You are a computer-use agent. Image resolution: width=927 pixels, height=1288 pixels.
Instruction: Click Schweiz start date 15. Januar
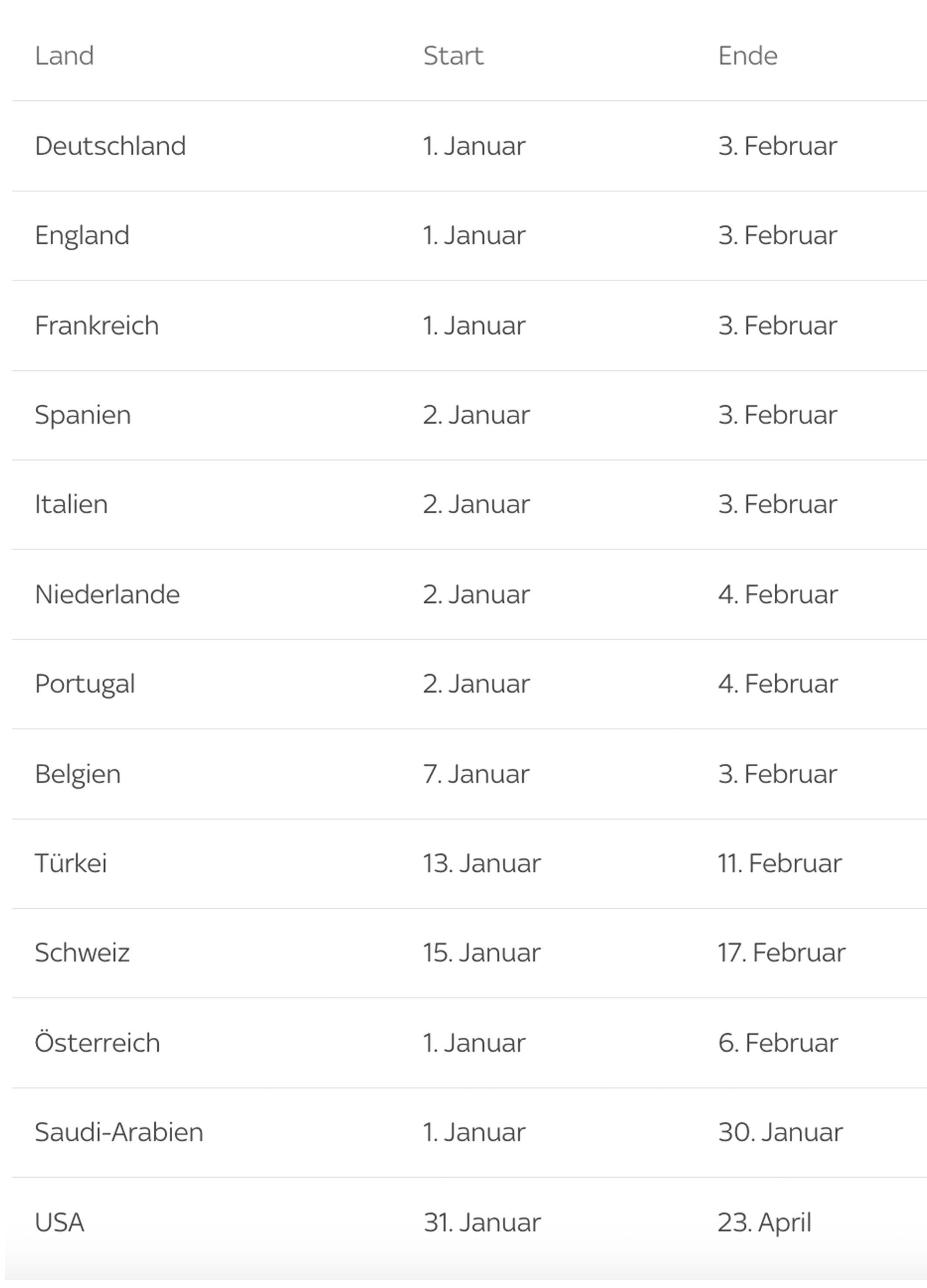[482, 953]
